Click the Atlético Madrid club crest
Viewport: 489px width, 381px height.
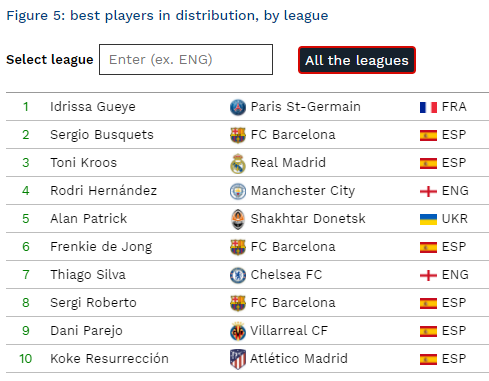(238, 359)
